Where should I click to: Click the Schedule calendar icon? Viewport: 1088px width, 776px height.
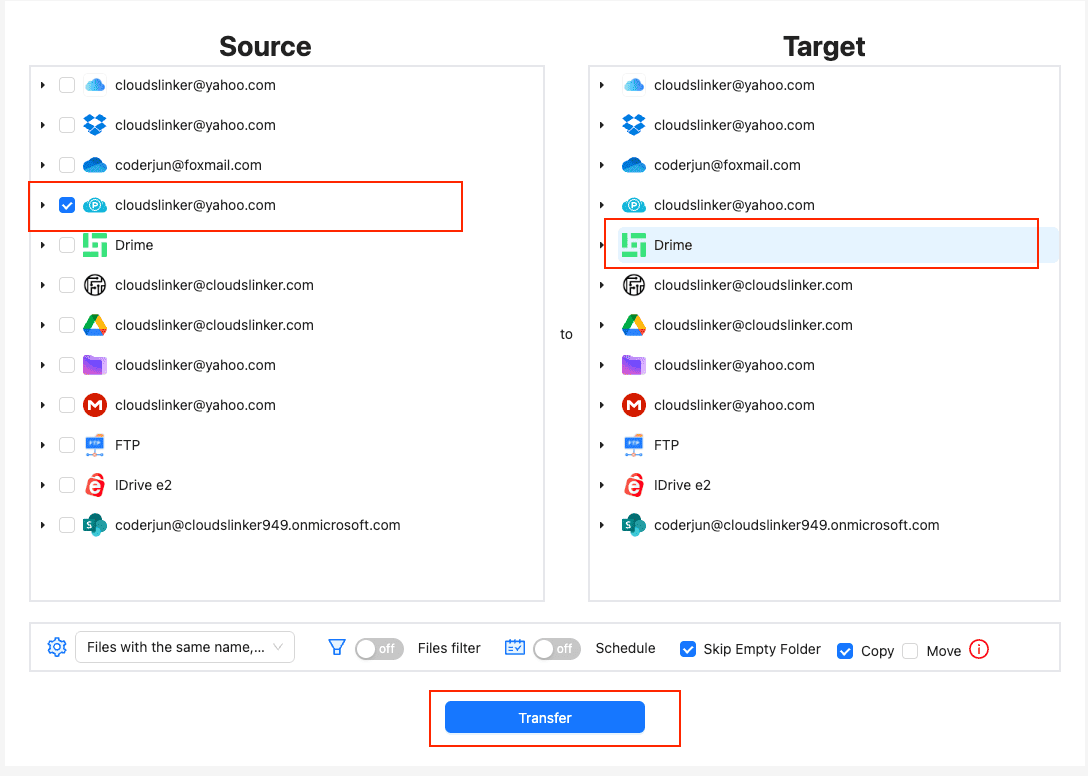tap(515, 648)
